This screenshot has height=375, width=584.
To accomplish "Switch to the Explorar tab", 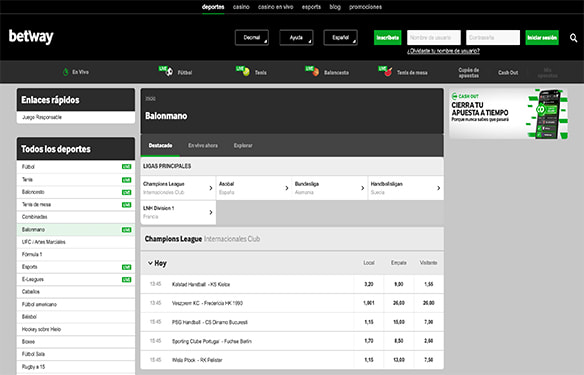I will 243,145.
